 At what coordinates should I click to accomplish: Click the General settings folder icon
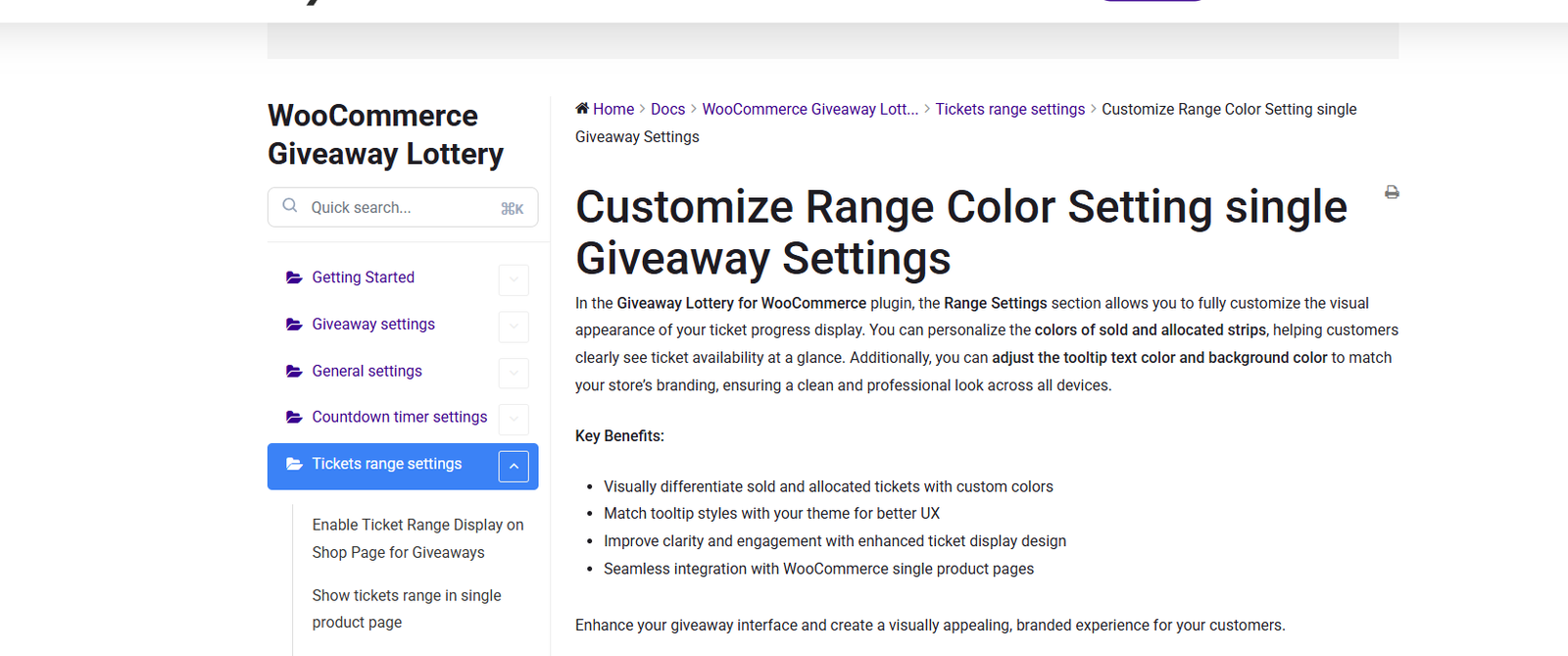[x=294, y=371]
